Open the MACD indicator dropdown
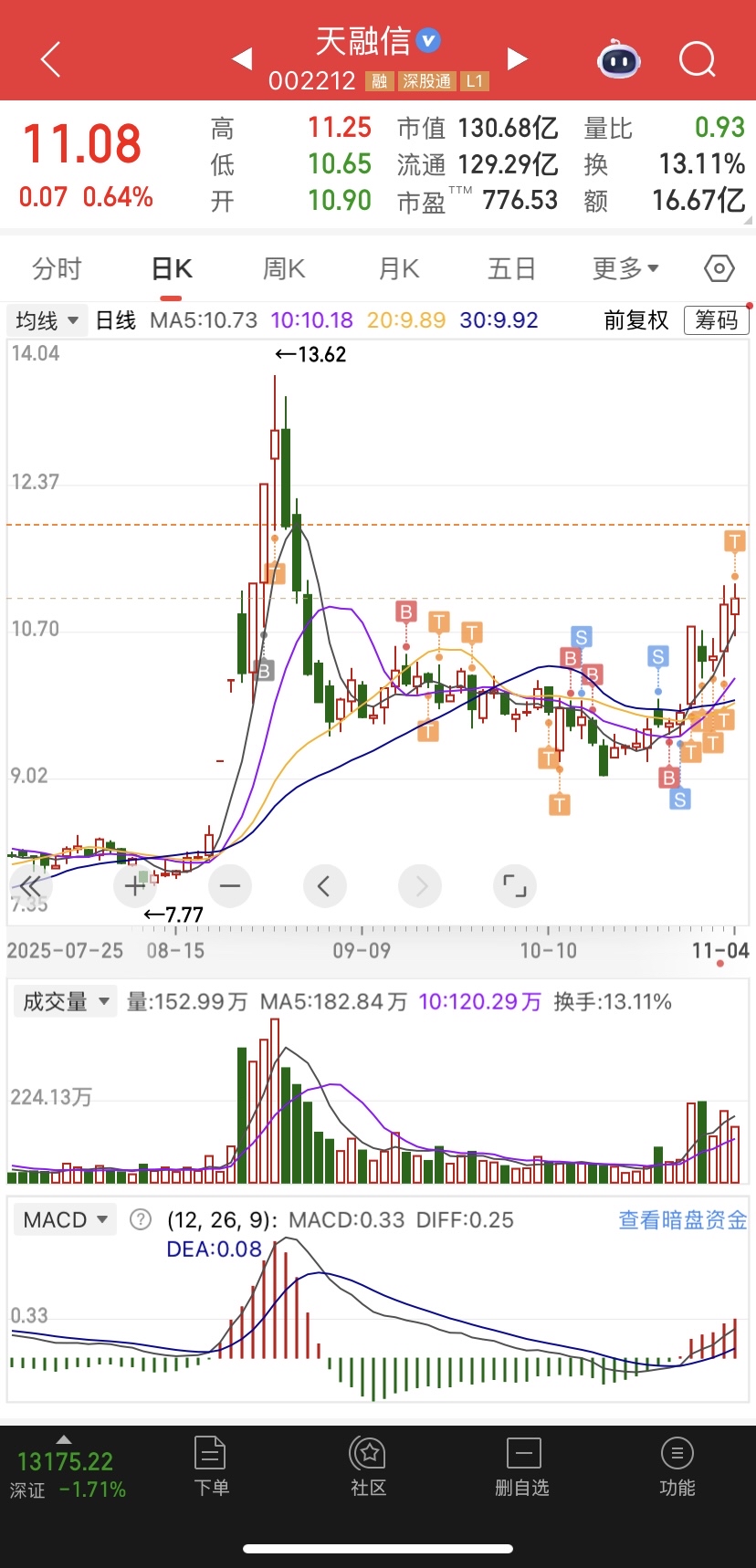 (x=65, y=1219)
